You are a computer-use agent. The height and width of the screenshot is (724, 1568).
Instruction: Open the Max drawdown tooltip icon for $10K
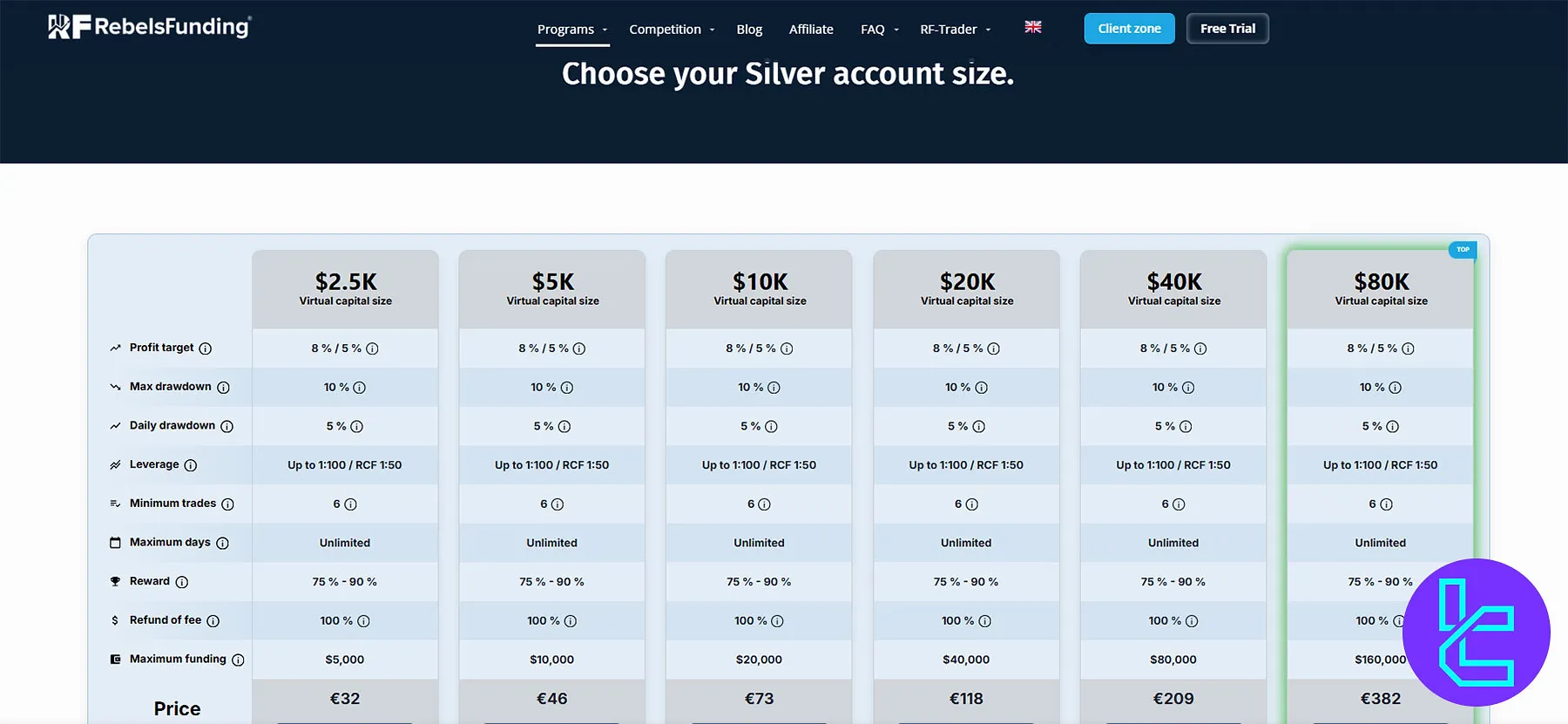774,388
